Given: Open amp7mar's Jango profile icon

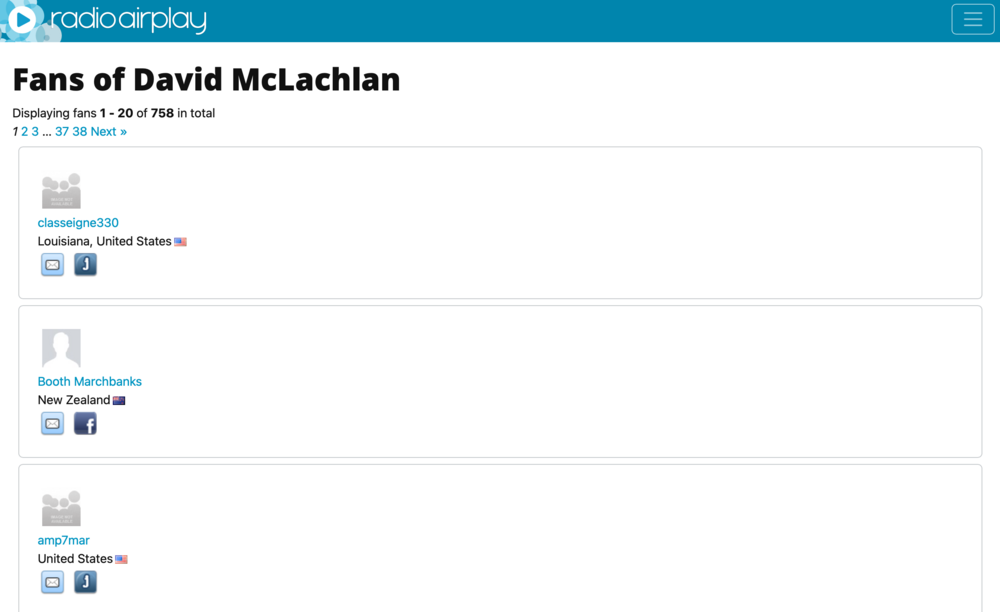Looking at the screenshot, I should point(85,582).
